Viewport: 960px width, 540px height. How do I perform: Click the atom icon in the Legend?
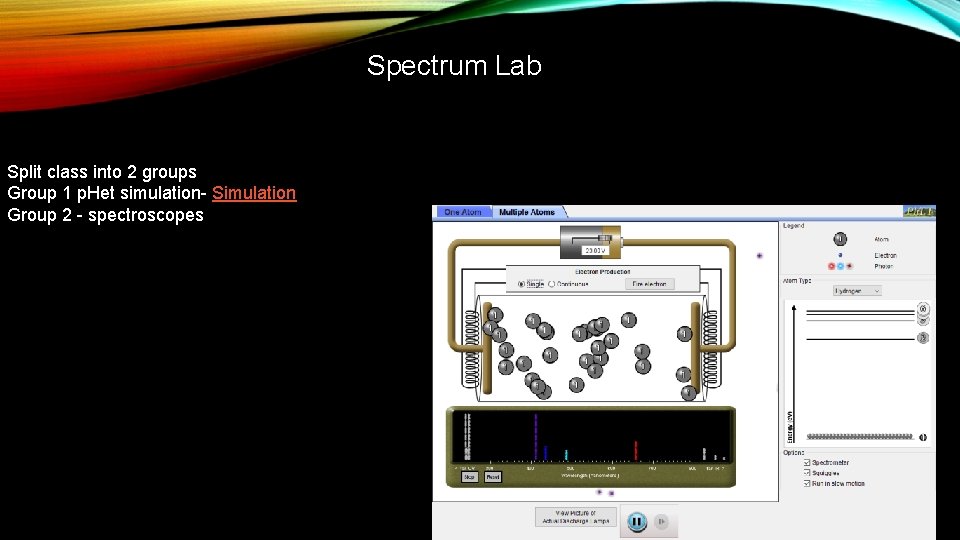pyautogui.click(x=840, y=239)
